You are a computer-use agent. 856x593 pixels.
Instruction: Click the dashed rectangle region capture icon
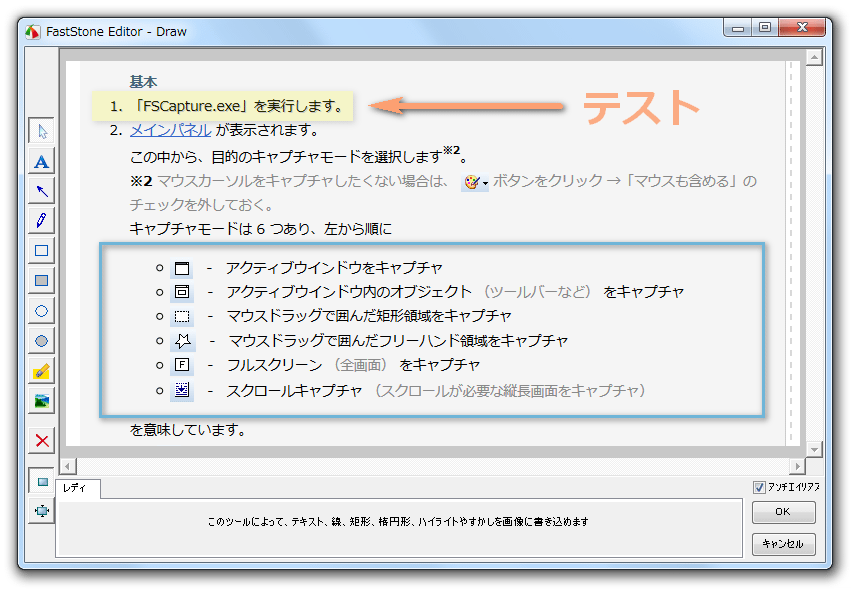click(182, 316)
